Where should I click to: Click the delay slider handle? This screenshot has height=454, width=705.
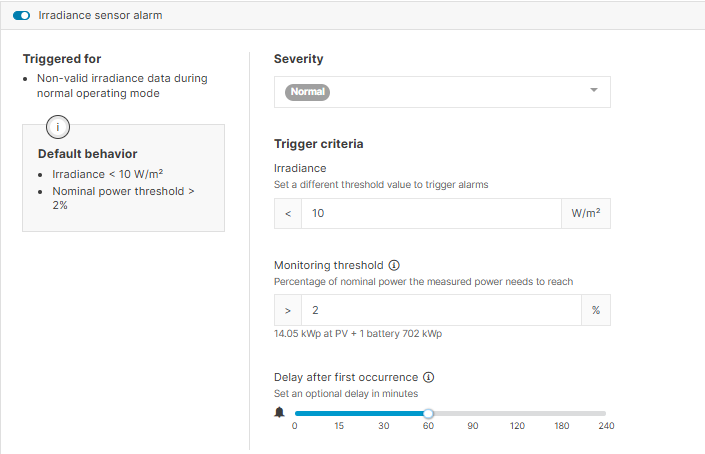tap(428, 413)
